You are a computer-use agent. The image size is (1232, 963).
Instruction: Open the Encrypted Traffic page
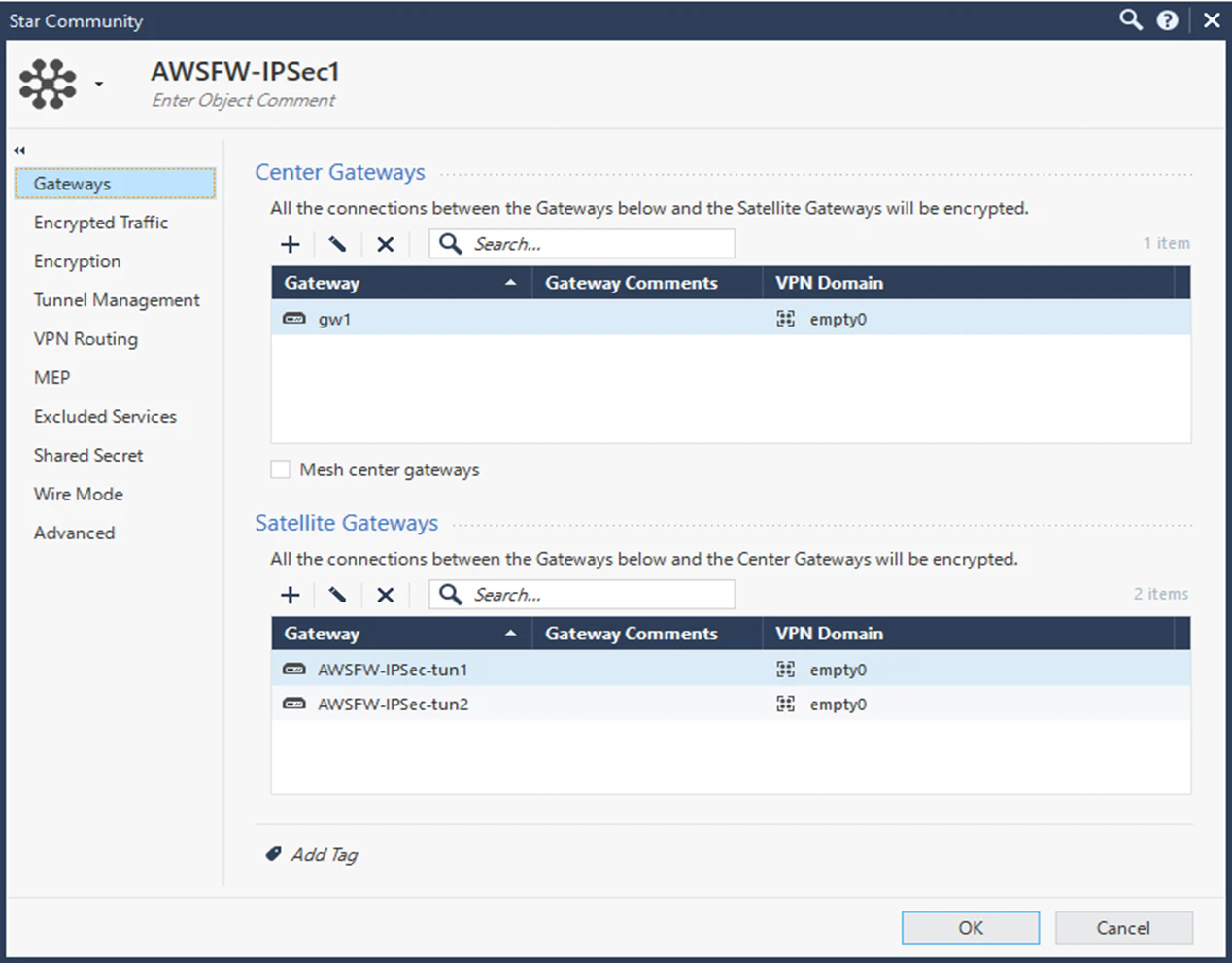101,223
